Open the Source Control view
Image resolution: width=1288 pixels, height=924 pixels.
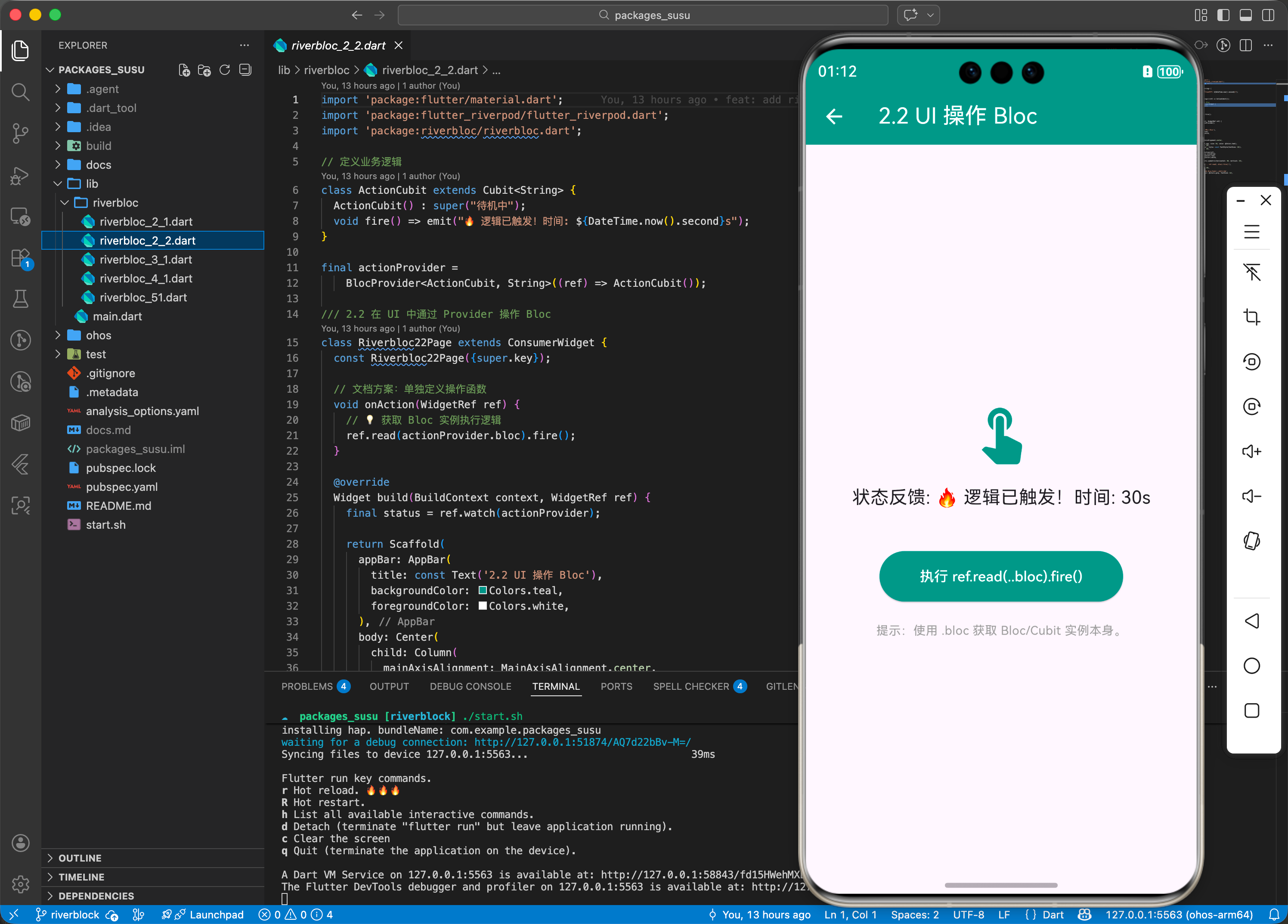click(x=20, y=133)
